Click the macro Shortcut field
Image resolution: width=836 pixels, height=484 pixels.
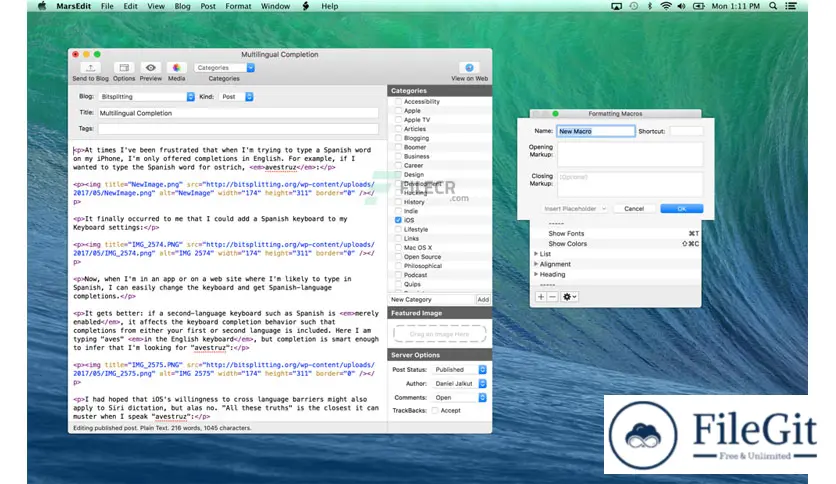[686, 131]
